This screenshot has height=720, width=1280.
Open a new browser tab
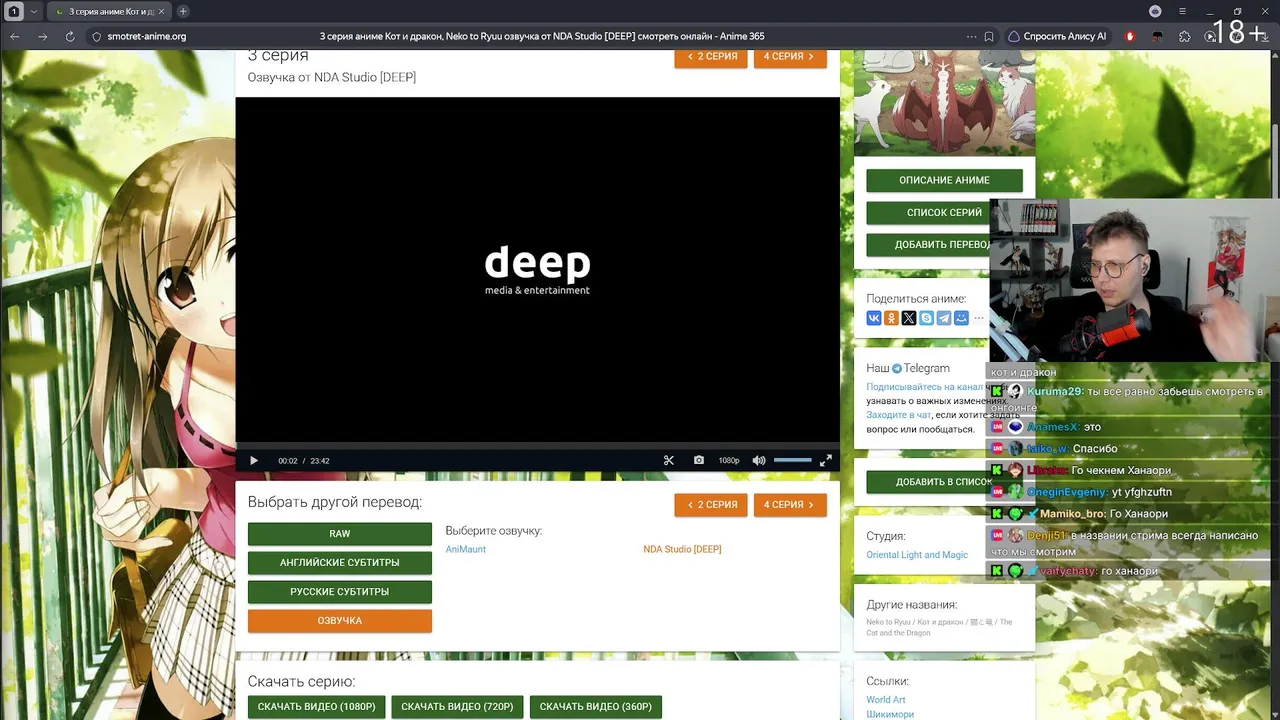pyautogui.click(x=183, y=11)
